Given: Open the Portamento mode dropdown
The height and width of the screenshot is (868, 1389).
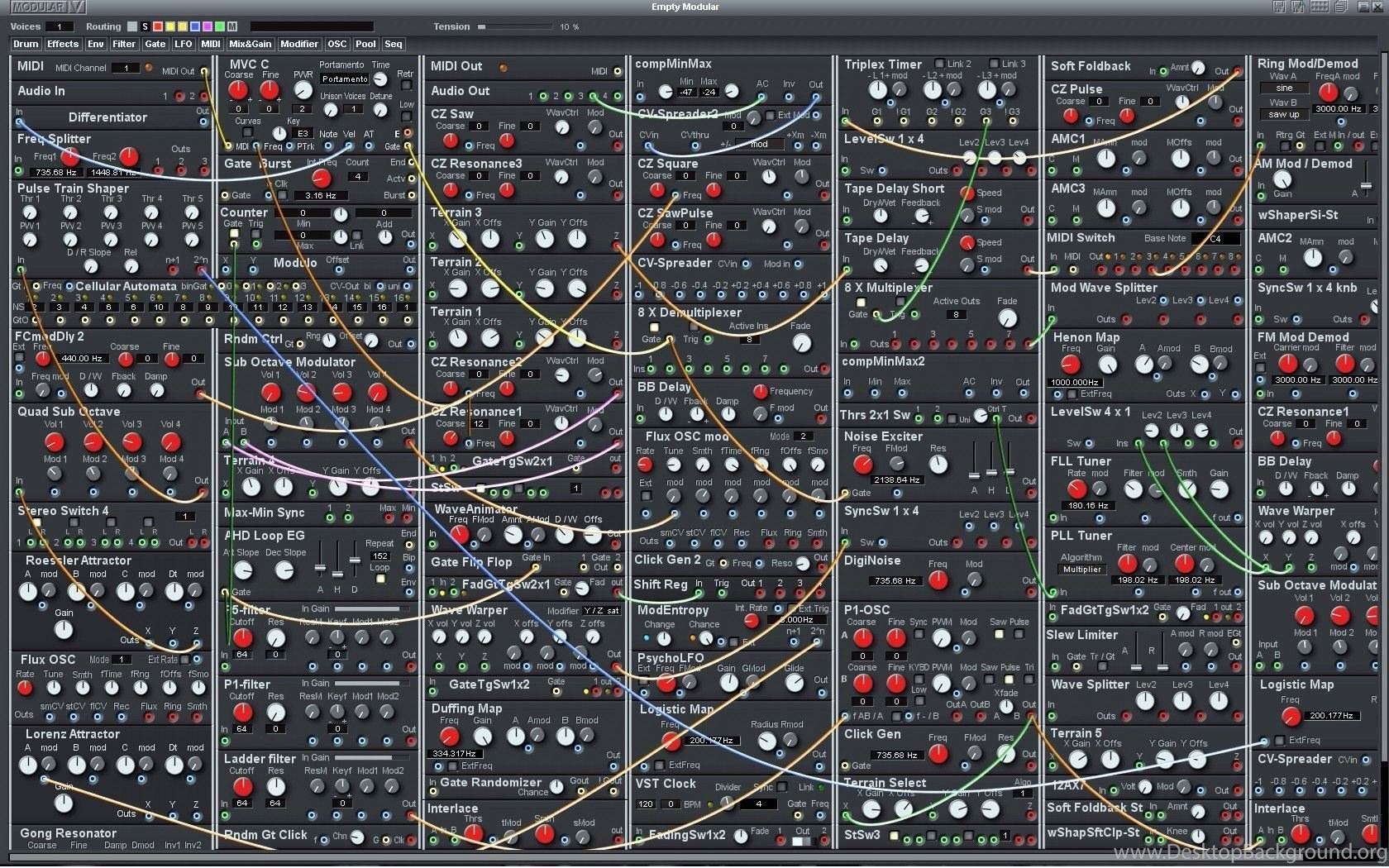Looking at the screenshot, I should pyautogui.click(x=345, y=79).
